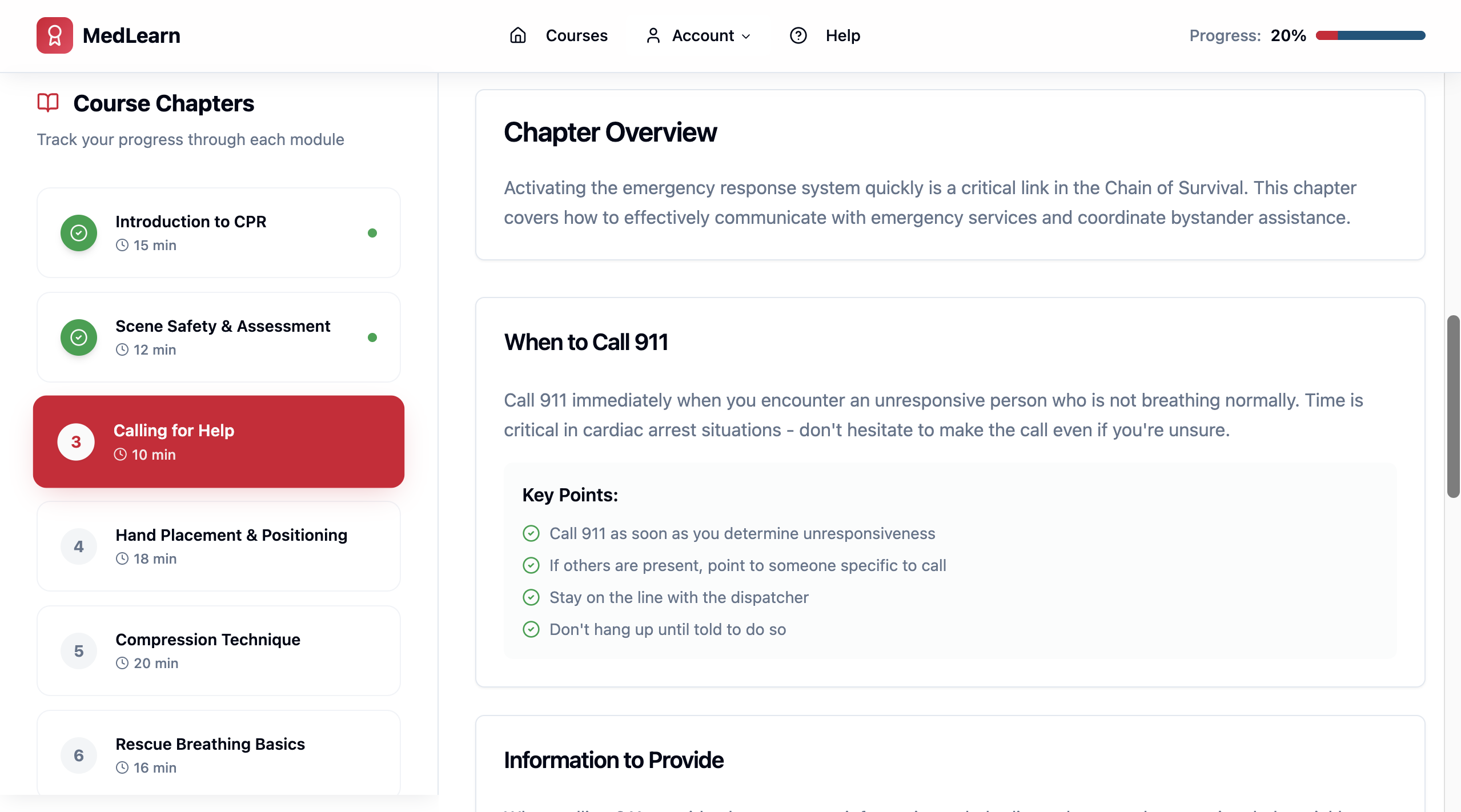Viewport: 1461px width, 812px height.
Task: Click the green status dot on Introduction to CPR
Action: [372, 233]
